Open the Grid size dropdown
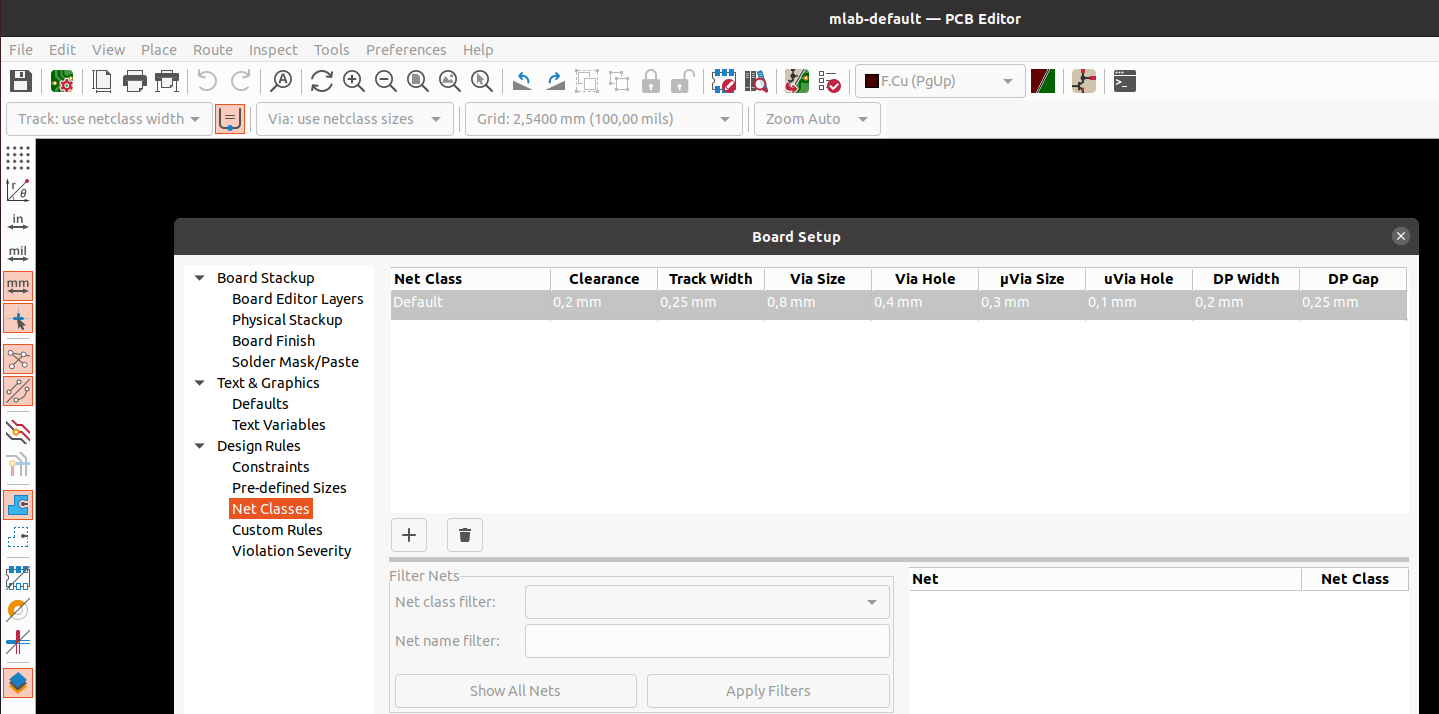 click(x=603, y=119)
